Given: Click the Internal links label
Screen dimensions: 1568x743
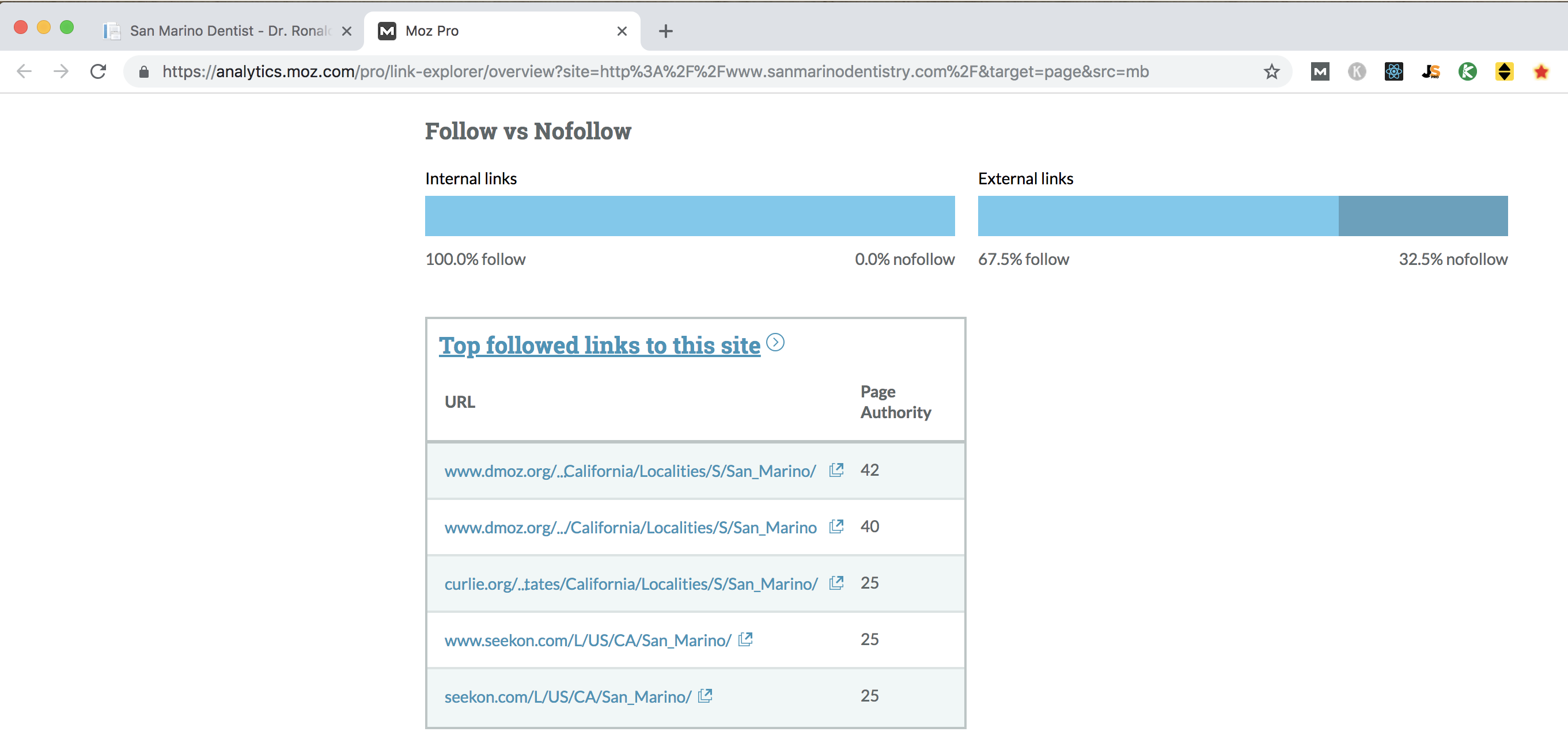Looking at the screenshot, I should [471, 179].
